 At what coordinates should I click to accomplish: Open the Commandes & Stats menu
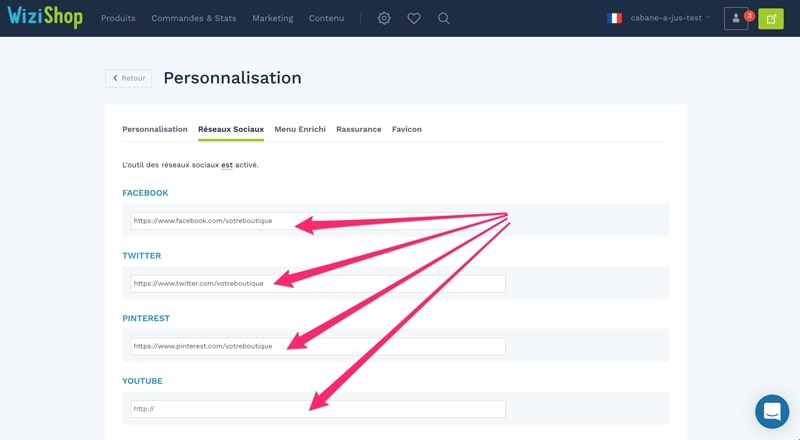tap(194, 18)
